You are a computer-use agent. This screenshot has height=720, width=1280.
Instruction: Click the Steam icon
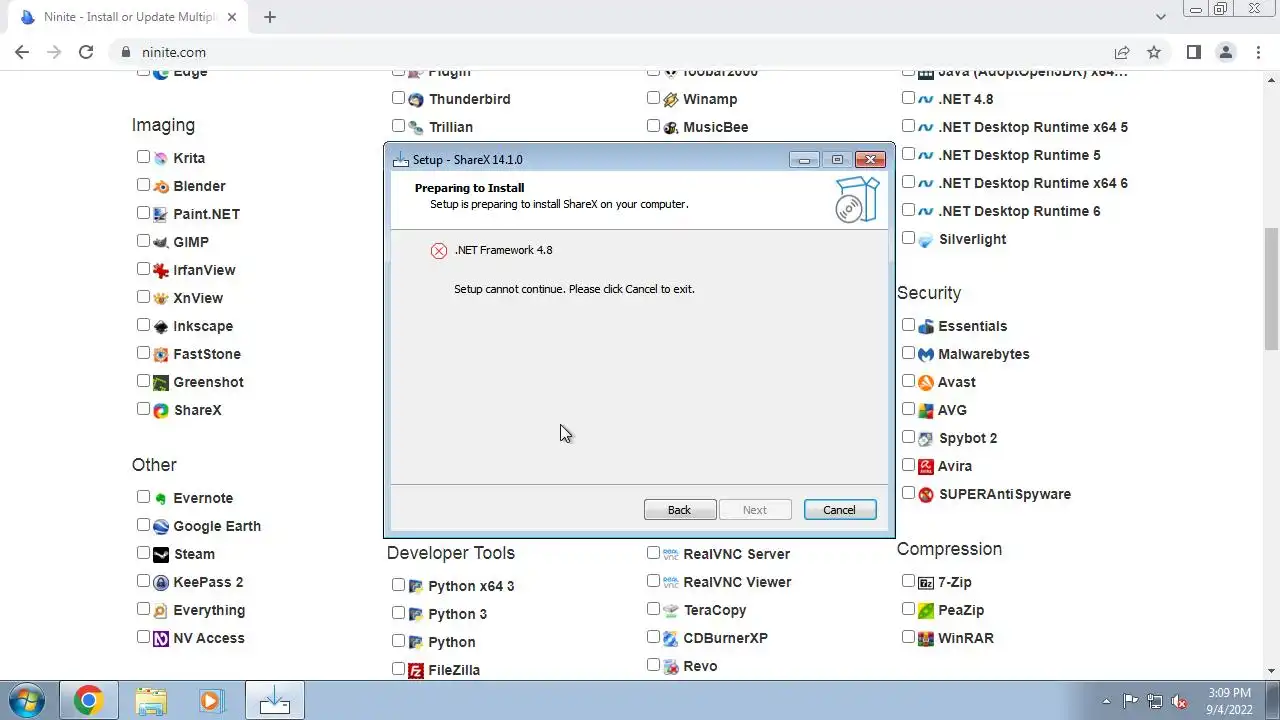(161, 554)
